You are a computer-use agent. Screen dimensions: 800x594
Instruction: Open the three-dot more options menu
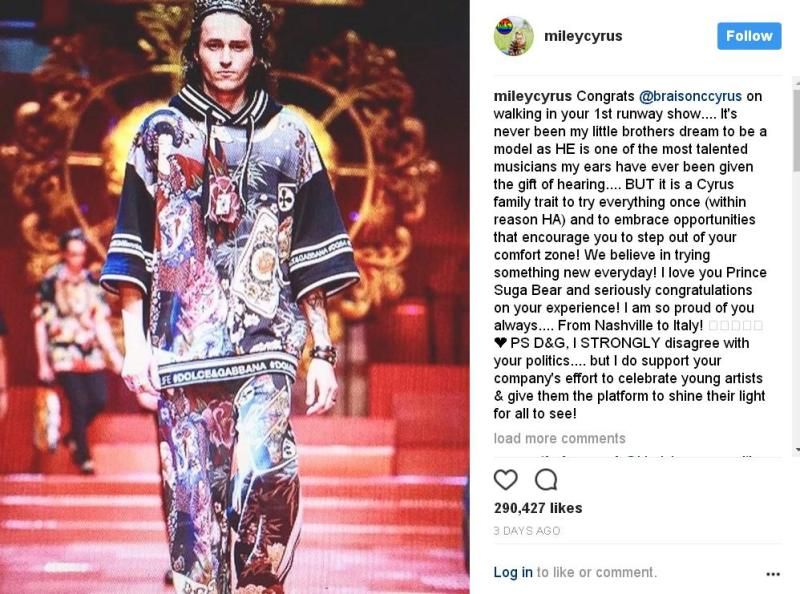click(773, 574)
